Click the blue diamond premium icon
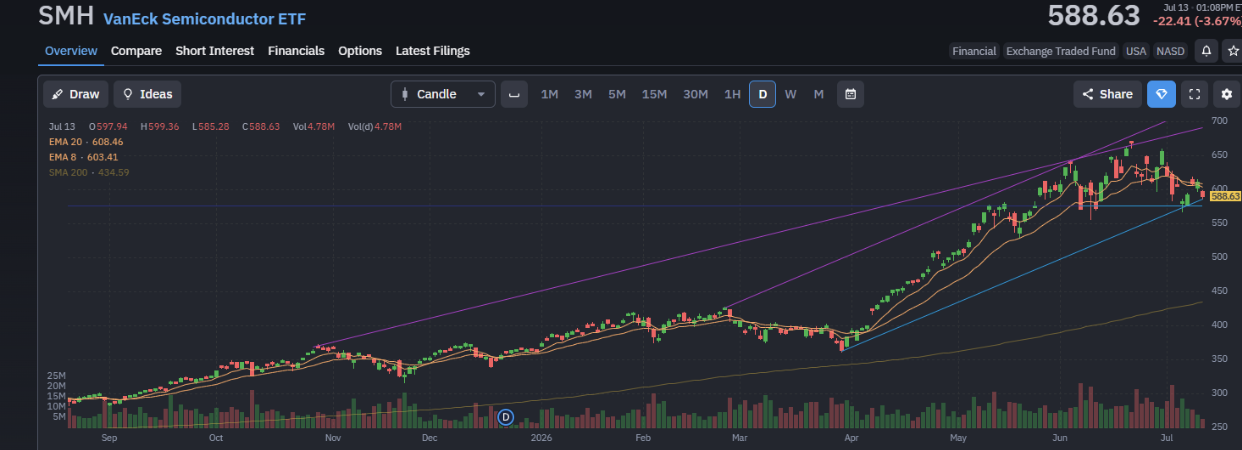The image size is (1242, 450). pos(1161,94)
